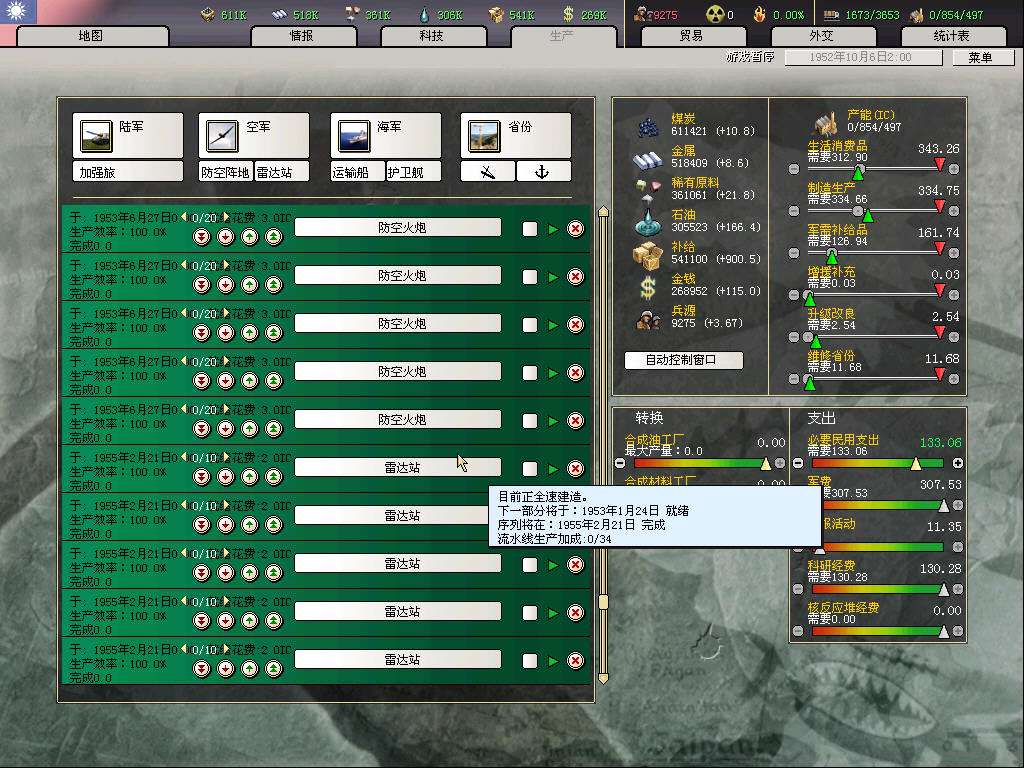The height and width of the screenshot is (768, 1024).
Task: Click the date field 1952年10月6日
Action: tap(863, 57)
